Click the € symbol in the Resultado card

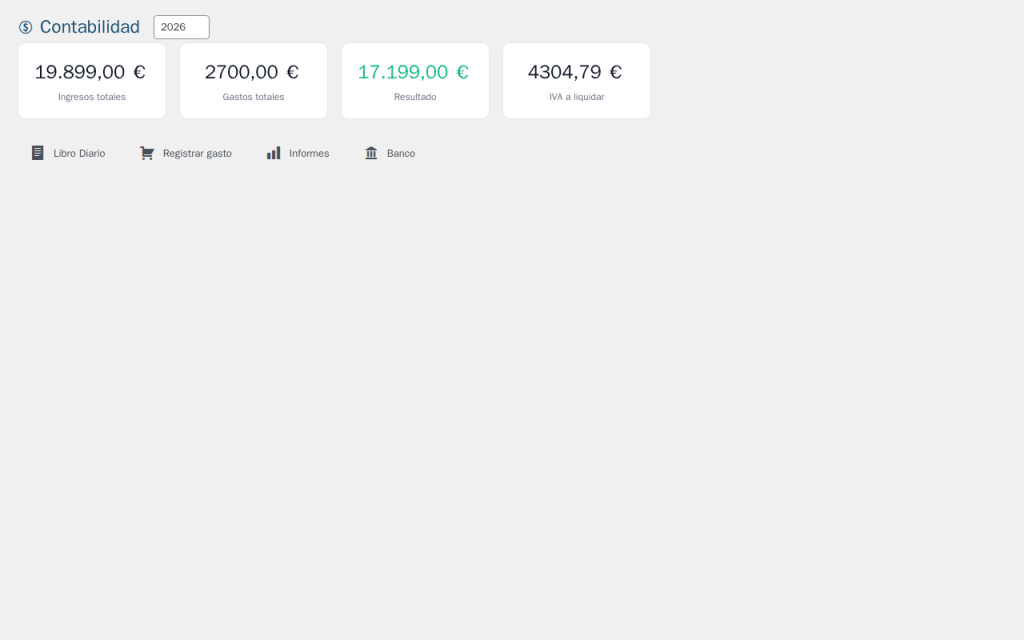[x=462, y=72]
